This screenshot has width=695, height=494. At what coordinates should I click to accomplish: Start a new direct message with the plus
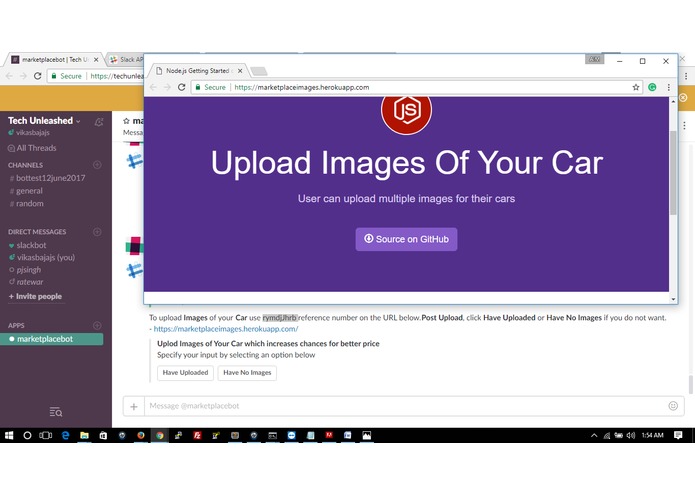97,232
